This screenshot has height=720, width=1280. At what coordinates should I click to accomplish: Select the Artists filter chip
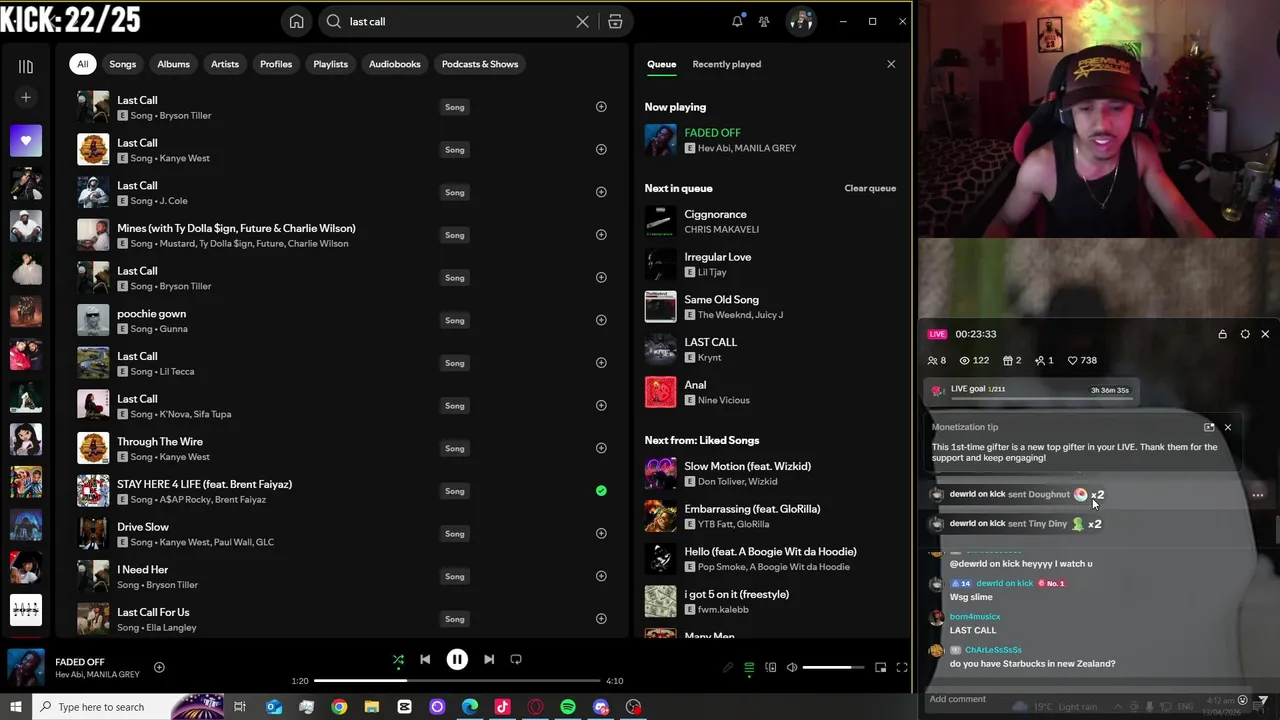pos(225,64)
